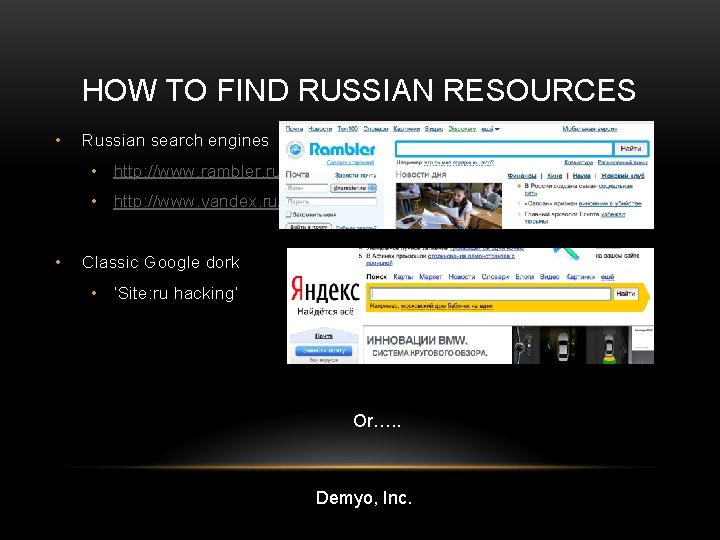The image size is (720, 540).
Task: Click the Яндекс logo
Action: click(325, 290)
